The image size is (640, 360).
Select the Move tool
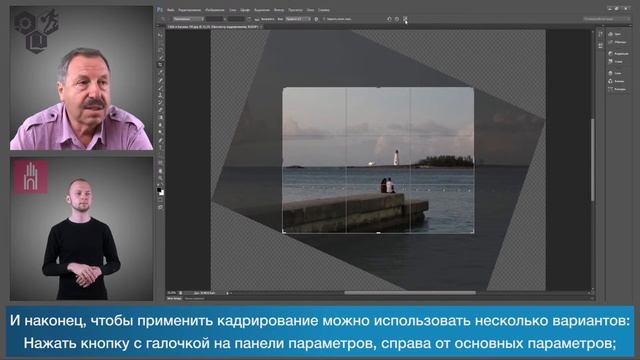tap(160, 35)
